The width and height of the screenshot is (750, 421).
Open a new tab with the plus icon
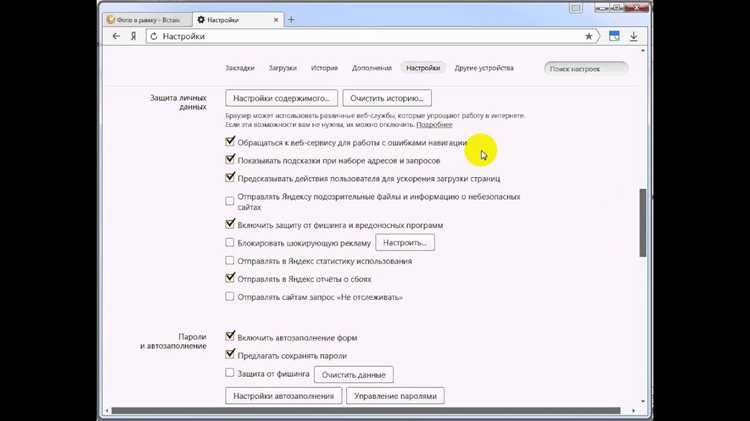(291, 20)
